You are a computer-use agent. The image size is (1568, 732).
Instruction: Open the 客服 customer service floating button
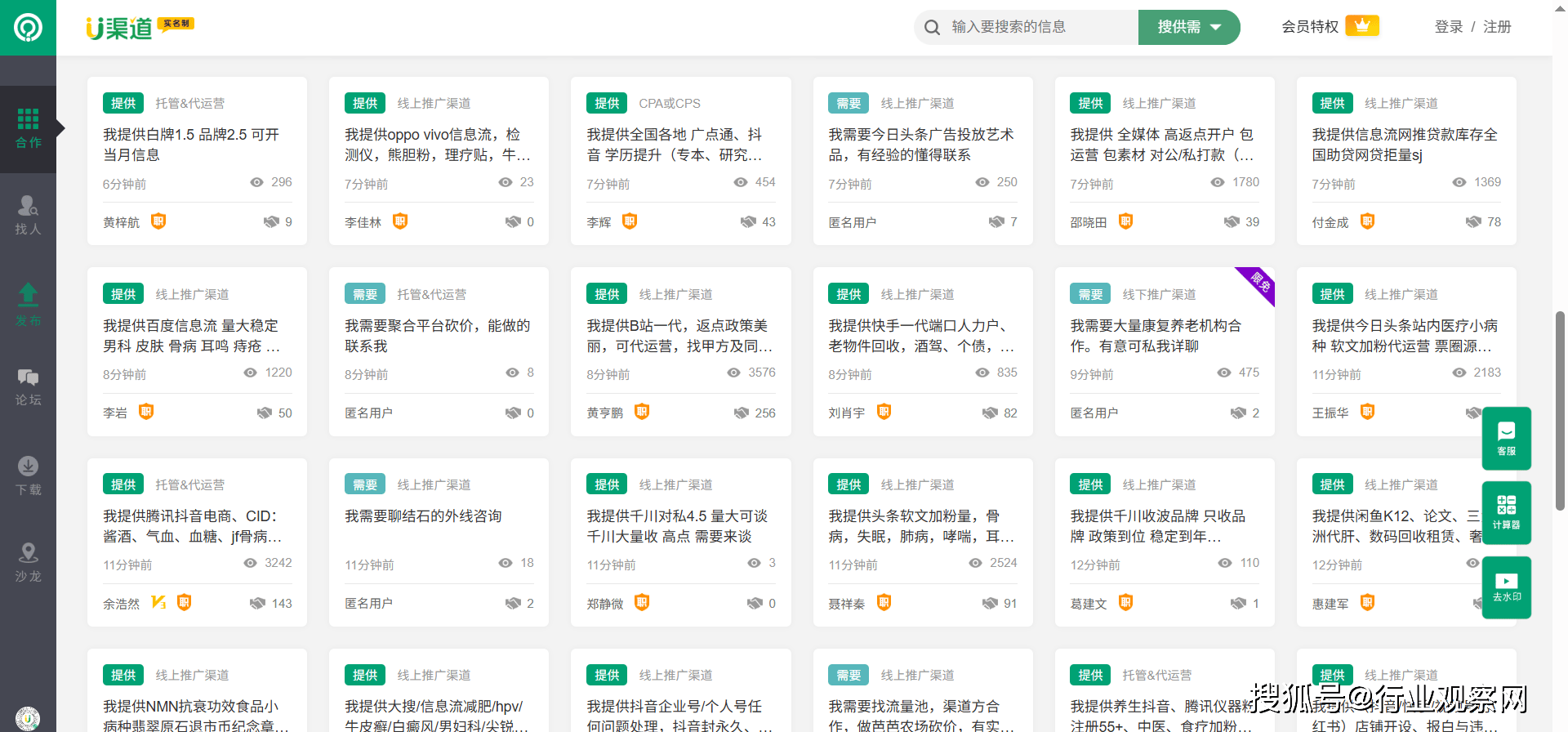pos(1506,439)
